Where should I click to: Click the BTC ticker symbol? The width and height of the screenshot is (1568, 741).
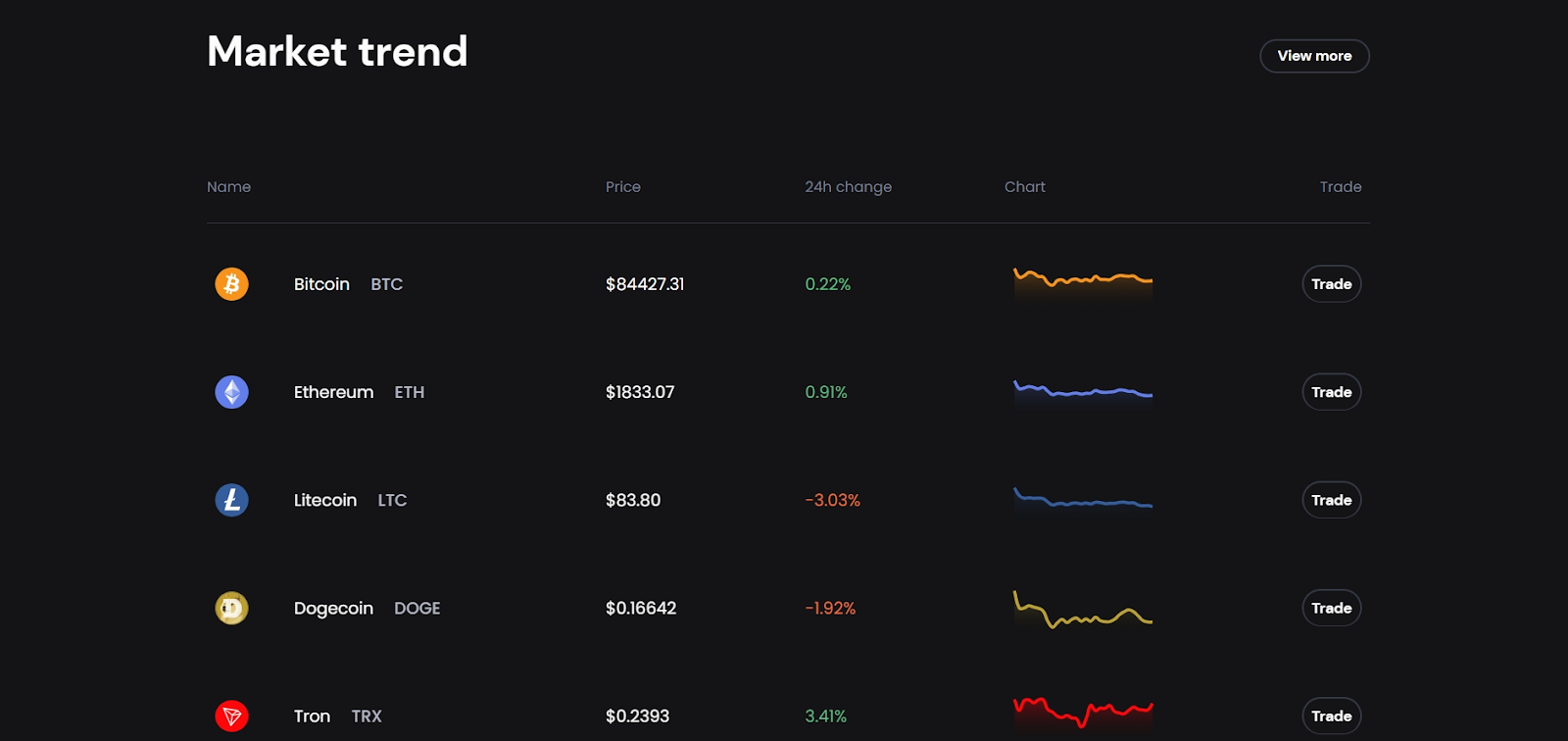387,284
